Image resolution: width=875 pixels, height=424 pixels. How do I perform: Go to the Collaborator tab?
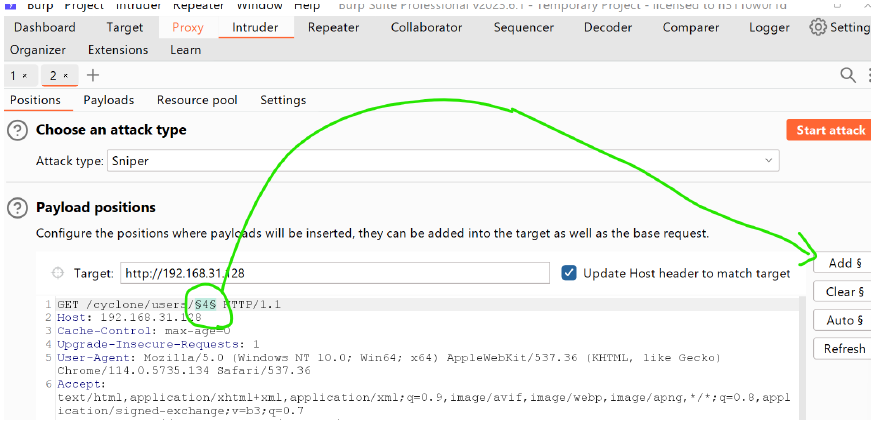[426, 27]
